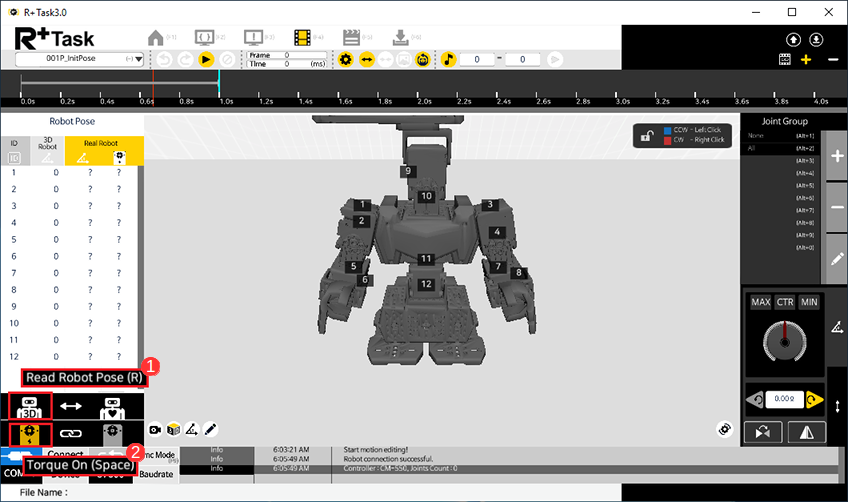Screen dimensions: 848x502
Task: Click the joint angle value field
Action: [784, 399]
